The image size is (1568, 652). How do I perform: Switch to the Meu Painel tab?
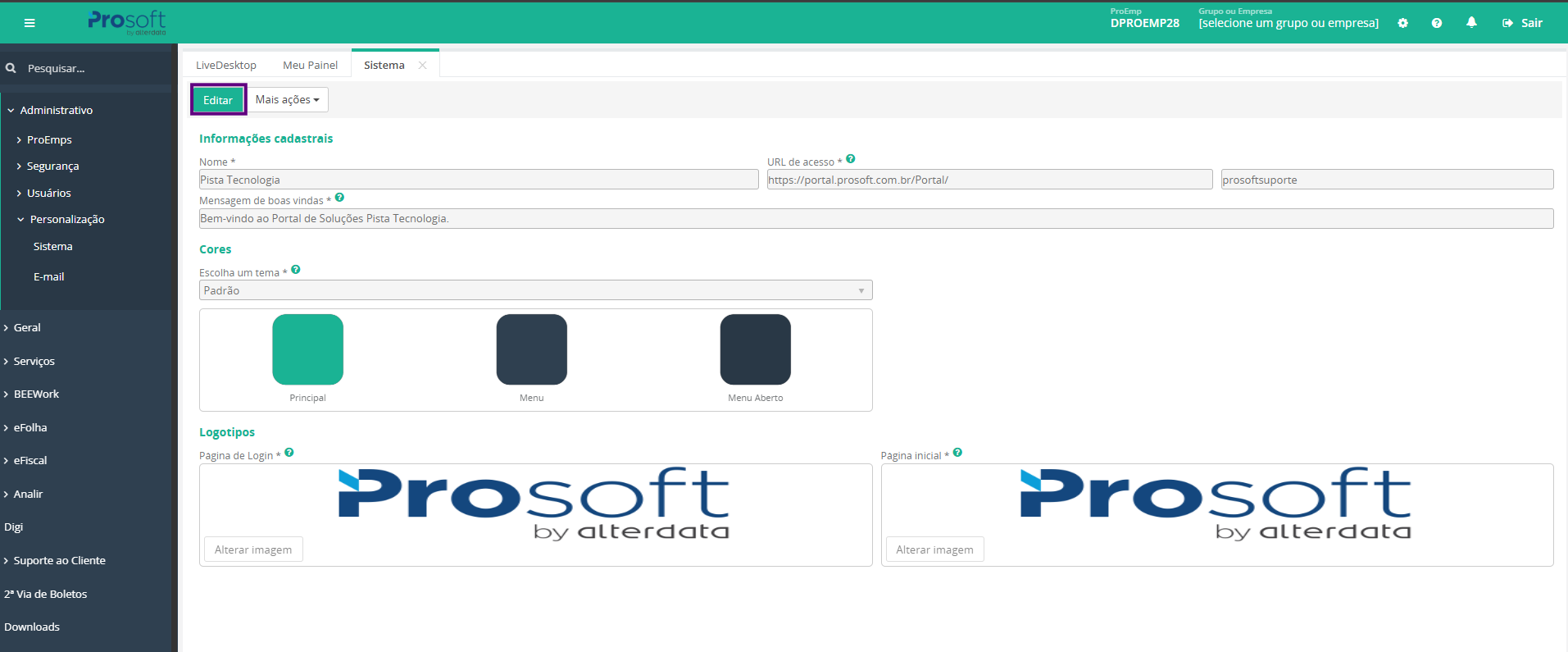pyautogui.click(x=310, y=66)
